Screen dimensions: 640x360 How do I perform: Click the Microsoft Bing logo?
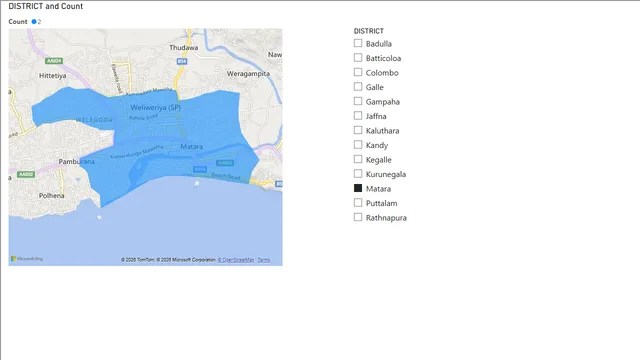(27, 259)
